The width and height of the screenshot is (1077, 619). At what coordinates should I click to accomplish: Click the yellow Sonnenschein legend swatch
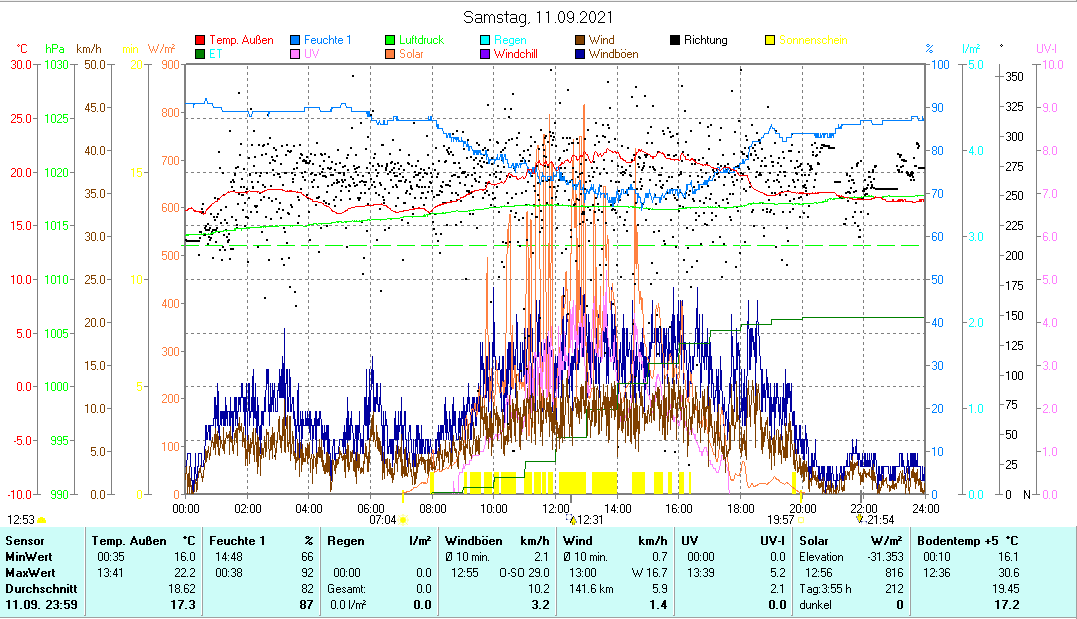pos(770,41)
